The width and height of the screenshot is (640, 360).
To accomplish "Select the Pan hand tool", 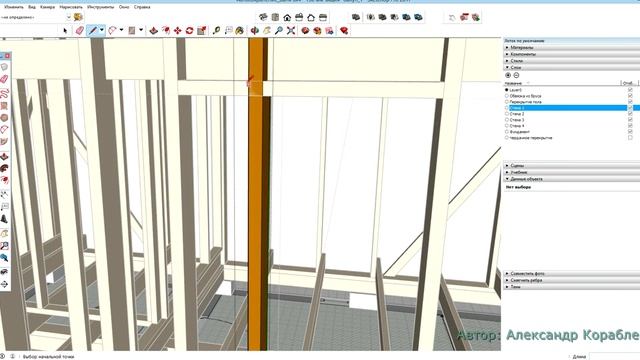I will pyautogui.click(x=267, y=31).
